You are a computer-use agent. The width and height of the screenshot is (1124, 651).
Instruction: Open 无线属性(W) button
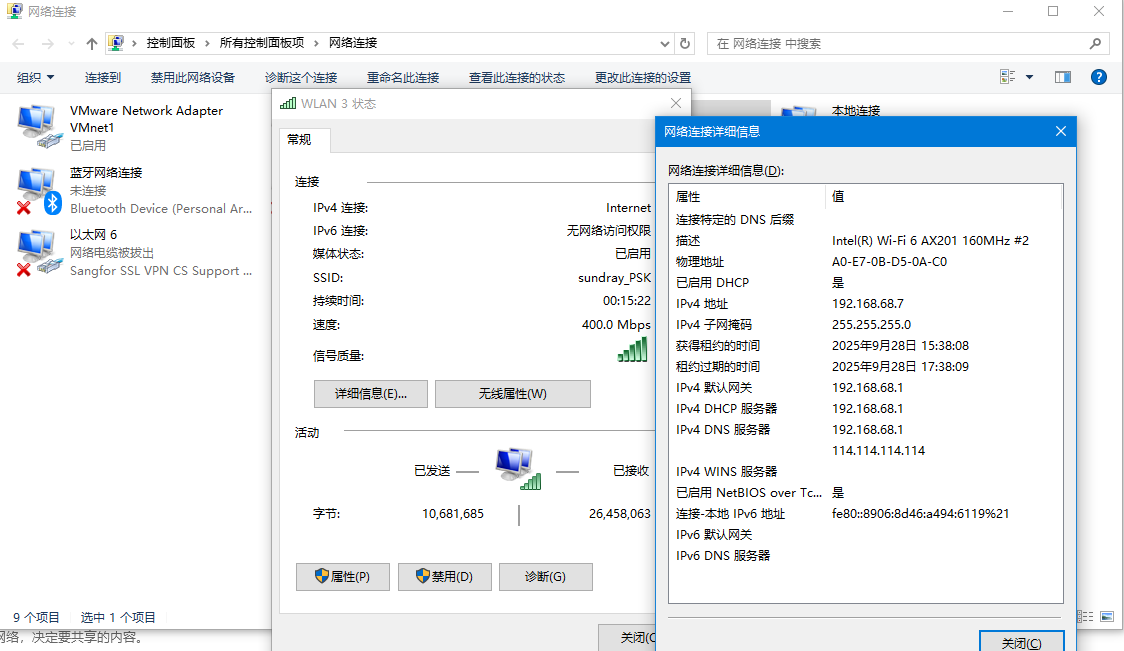[x=512, y=394]
